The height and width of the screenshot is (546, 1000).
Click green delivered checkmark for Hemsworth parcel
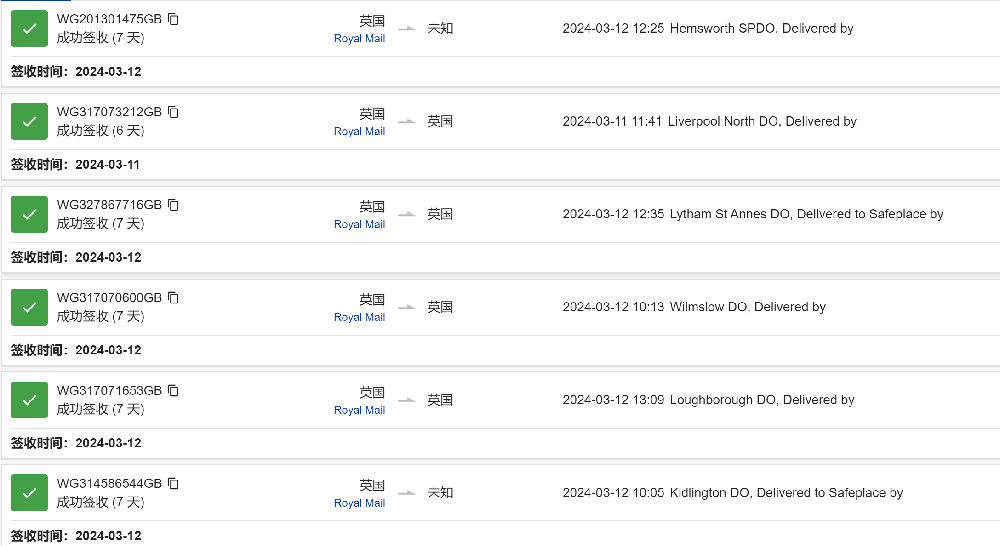coord(29,29)
